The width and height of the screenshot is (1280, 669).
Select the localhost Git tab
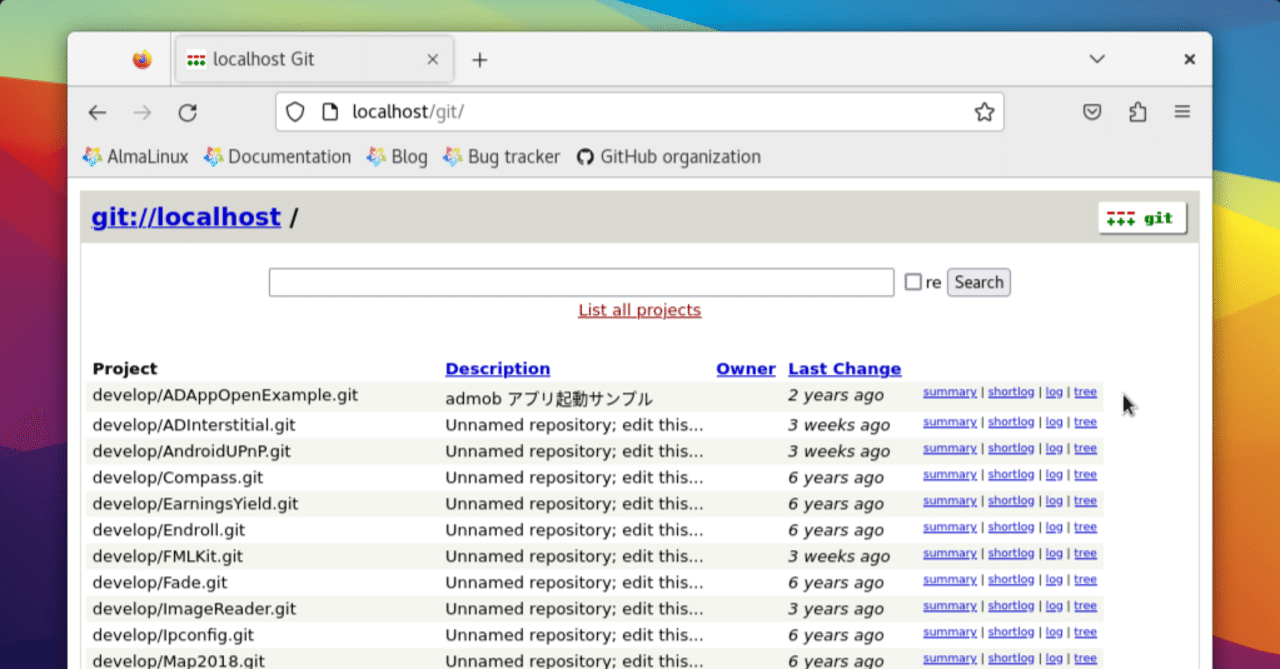[x=300, y=59]
